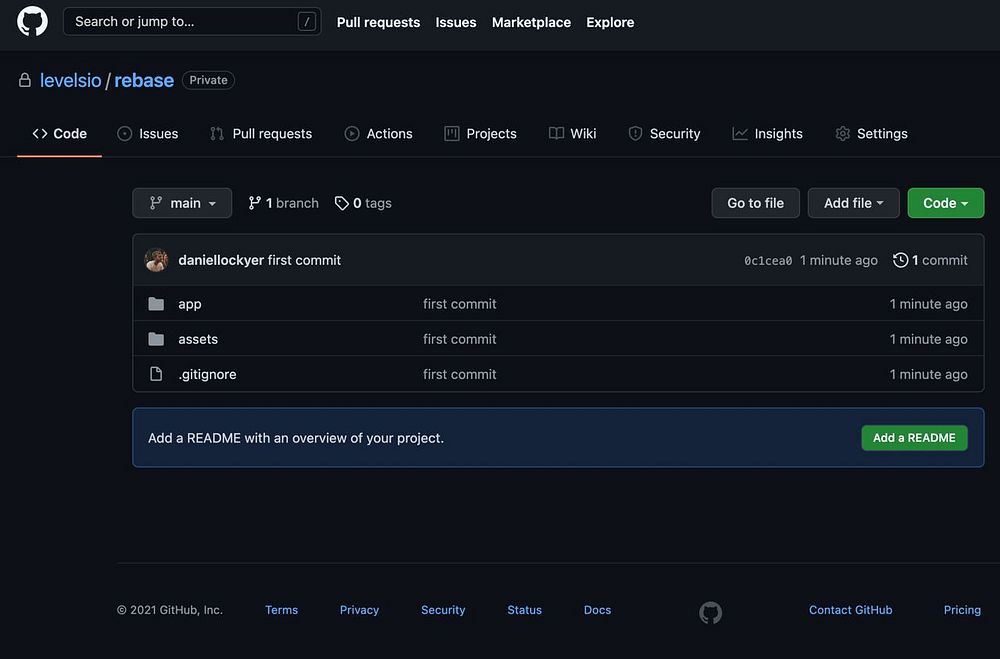
Task: Expand the main branch dropdown
Action: 182,203
